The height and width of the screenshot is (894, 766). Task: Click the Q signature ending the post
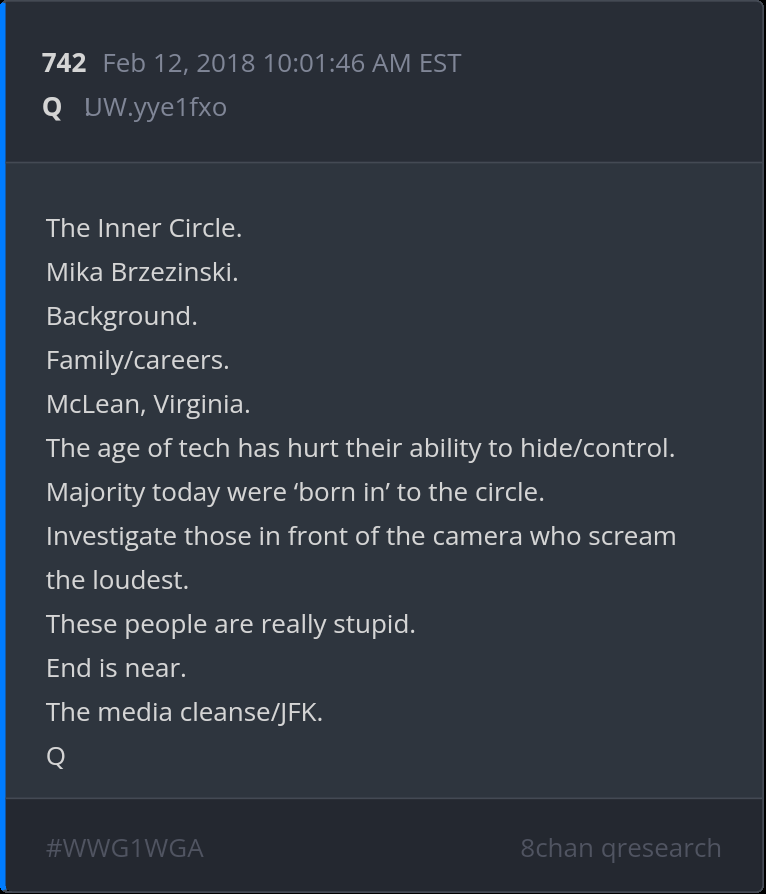click(56, 756)
